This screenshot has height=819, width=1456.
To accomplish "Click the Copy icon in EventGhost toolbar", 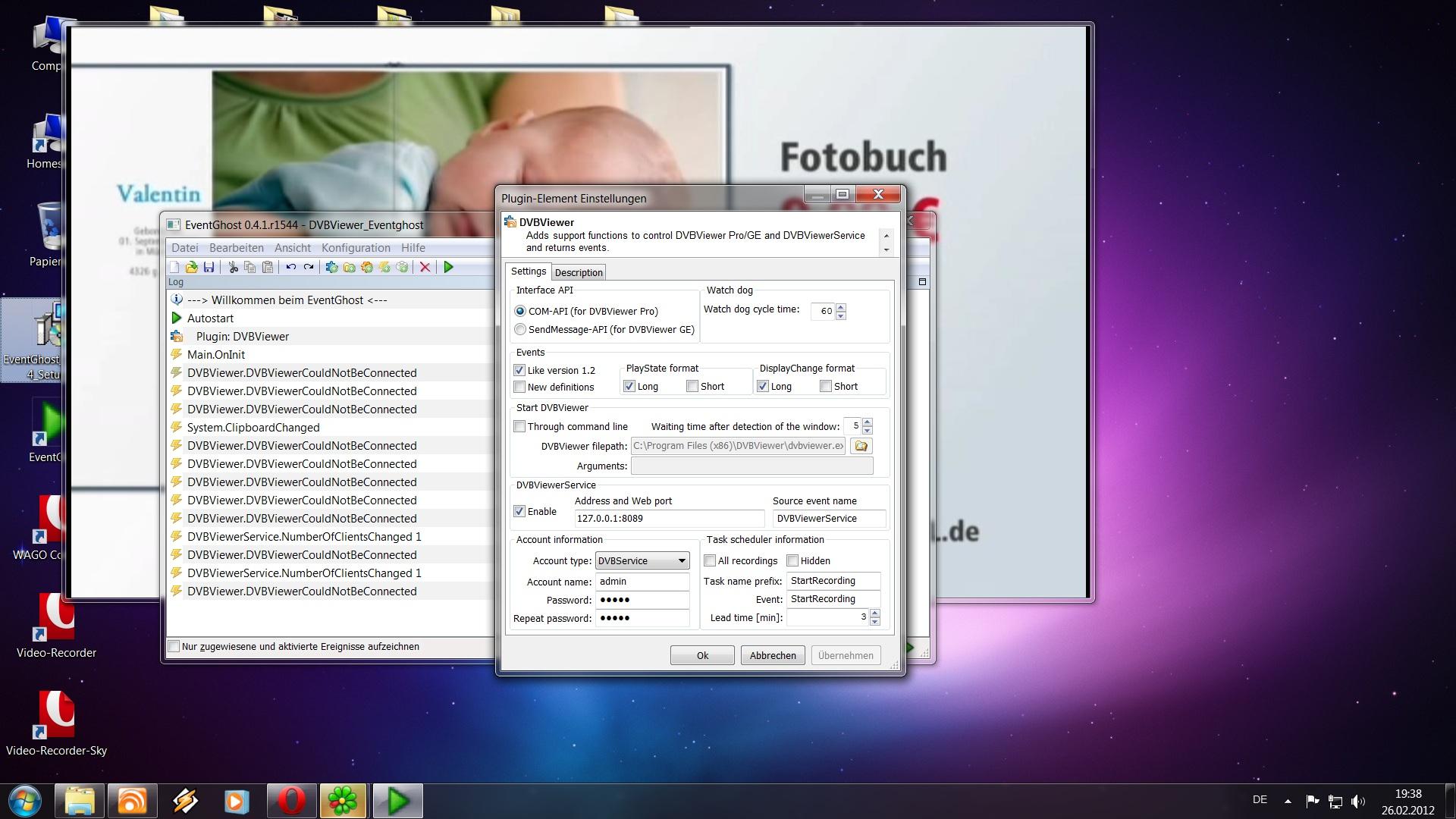I will click(x=249, y=267).
